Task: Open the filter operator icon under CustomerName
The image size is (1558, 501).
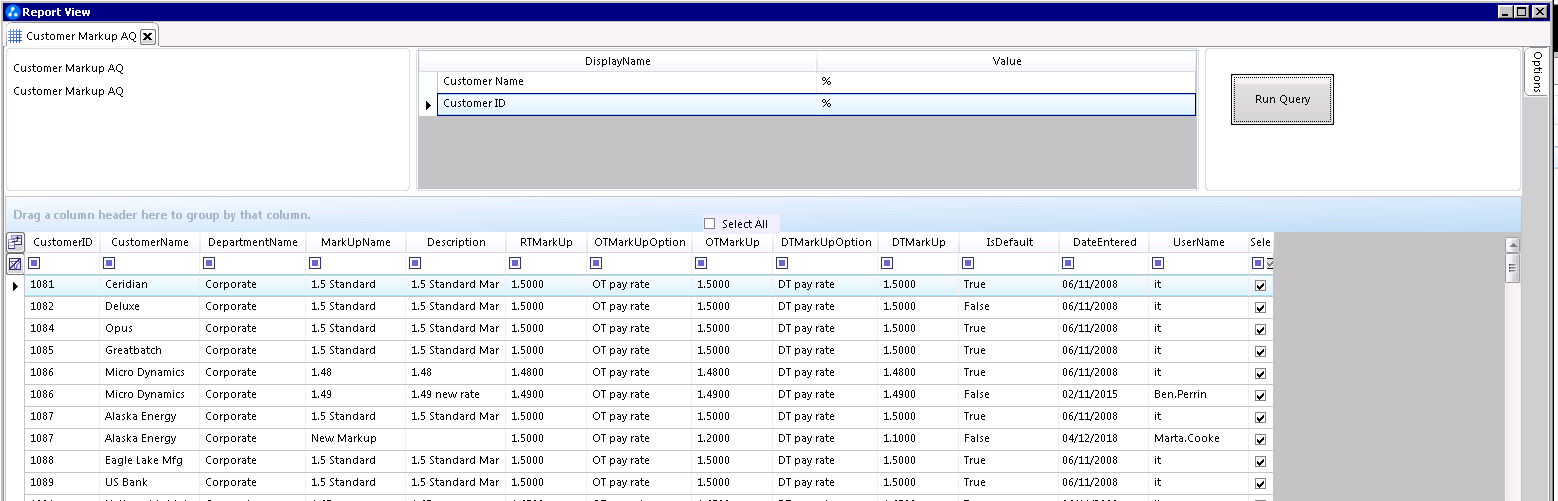Action: point(109,263)
